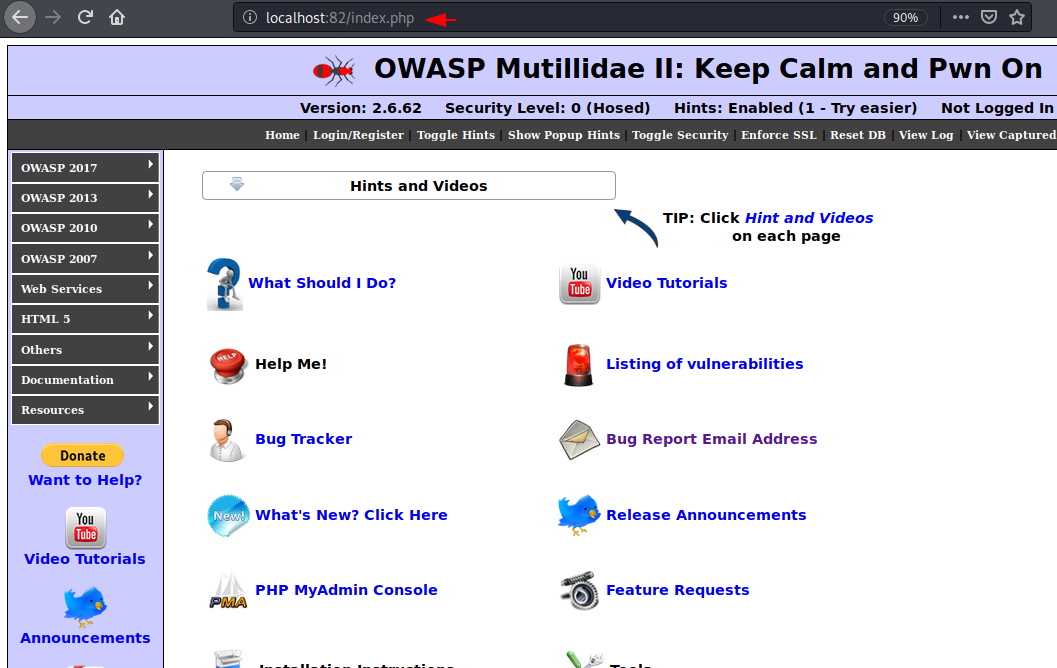Click the browser URL address field

pyautogui.click(x=560, y=18)
